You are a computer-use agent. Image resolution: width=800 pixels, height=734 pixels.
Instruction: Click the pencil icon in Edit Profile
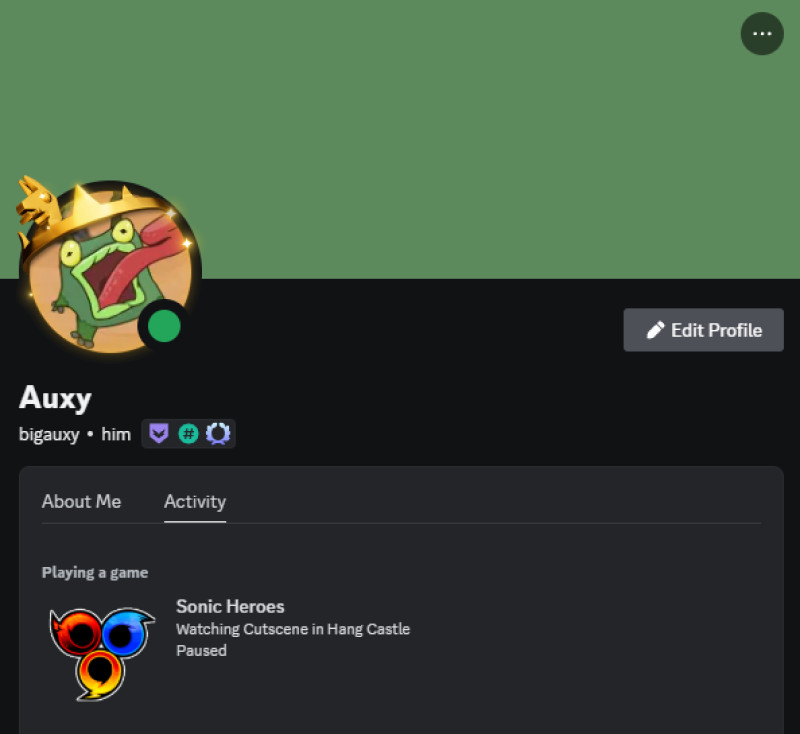click(655, 330)
